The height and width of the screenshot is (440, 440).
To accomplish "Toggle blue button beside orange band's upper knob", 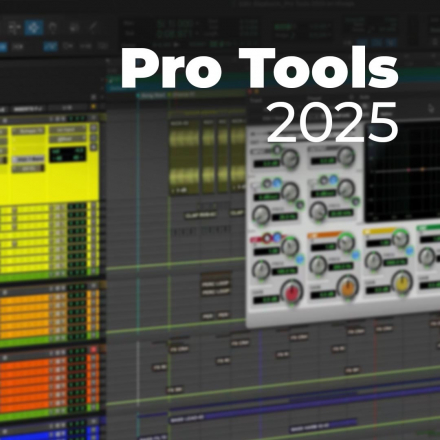I will (x=355, y=255).
